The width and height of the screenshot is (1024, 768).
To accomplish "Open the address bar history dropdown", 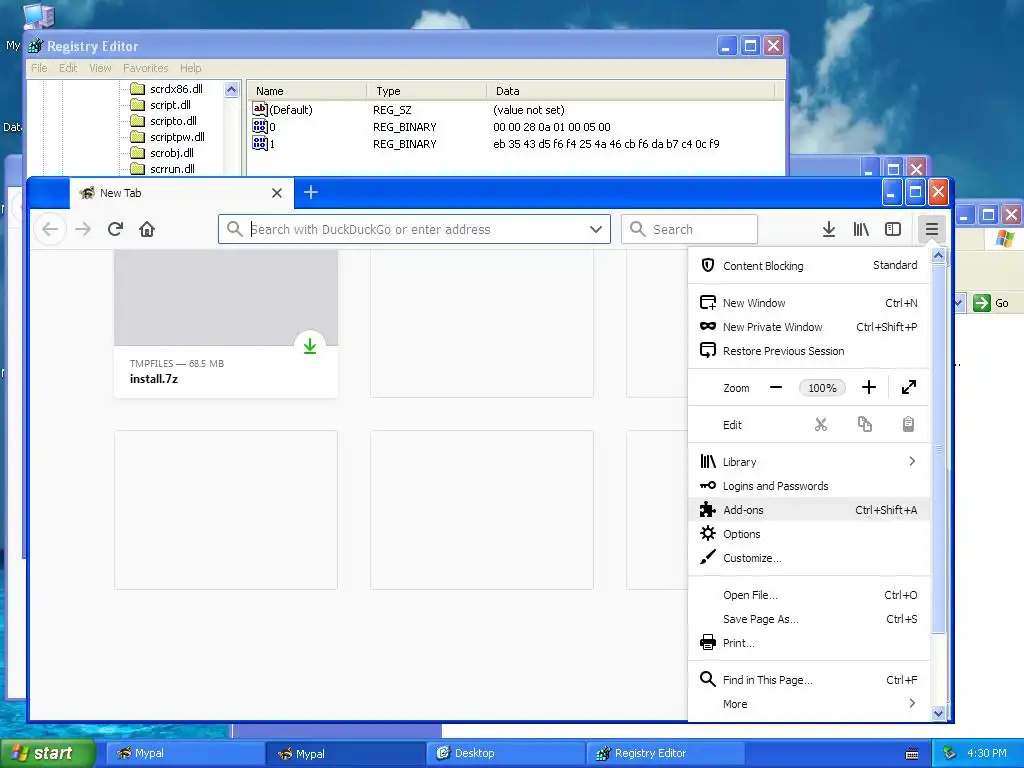I will [596, 229].
